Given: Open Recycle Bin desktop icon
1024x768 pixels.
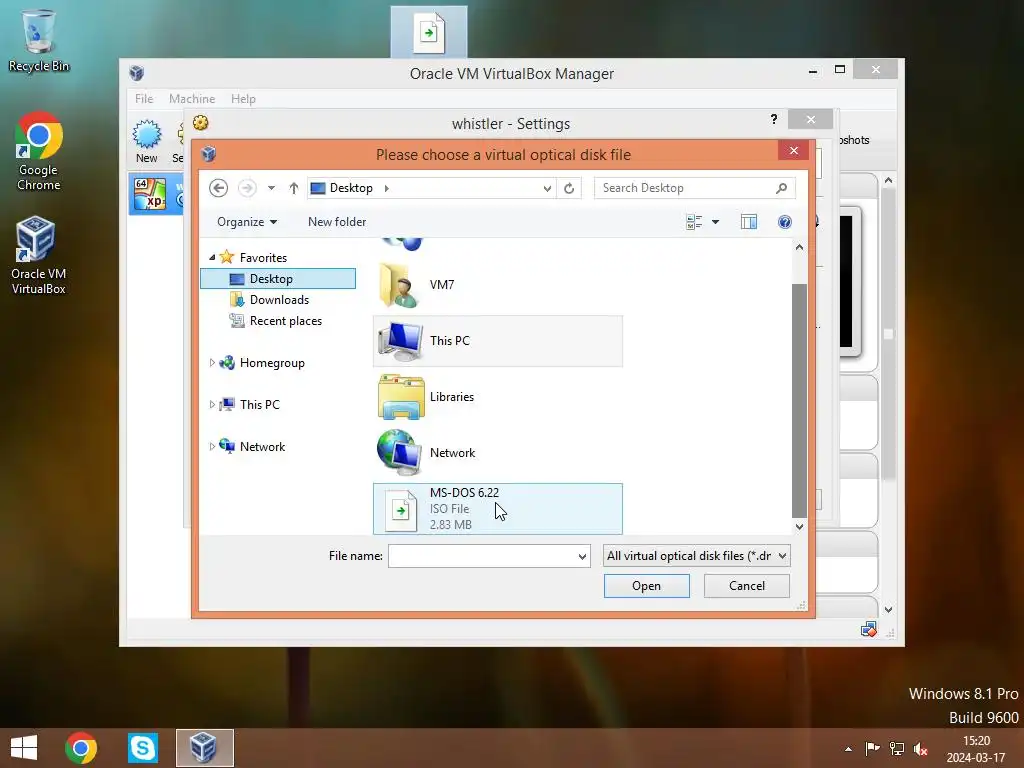Looking at the screenshot, I should pyautogui.click(x=39, y=40).
